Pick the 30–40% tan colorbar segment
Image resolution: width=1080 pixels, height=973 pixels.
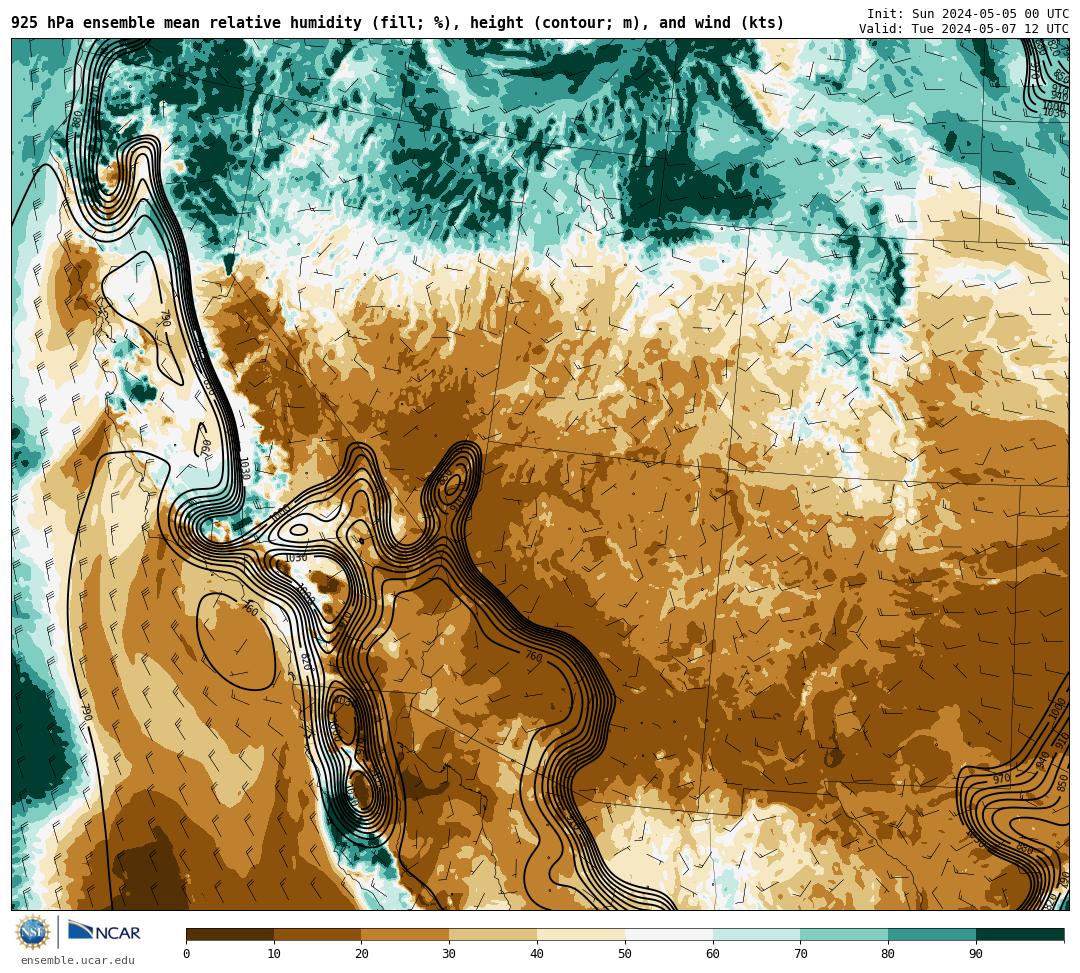[x=493, y=934]
